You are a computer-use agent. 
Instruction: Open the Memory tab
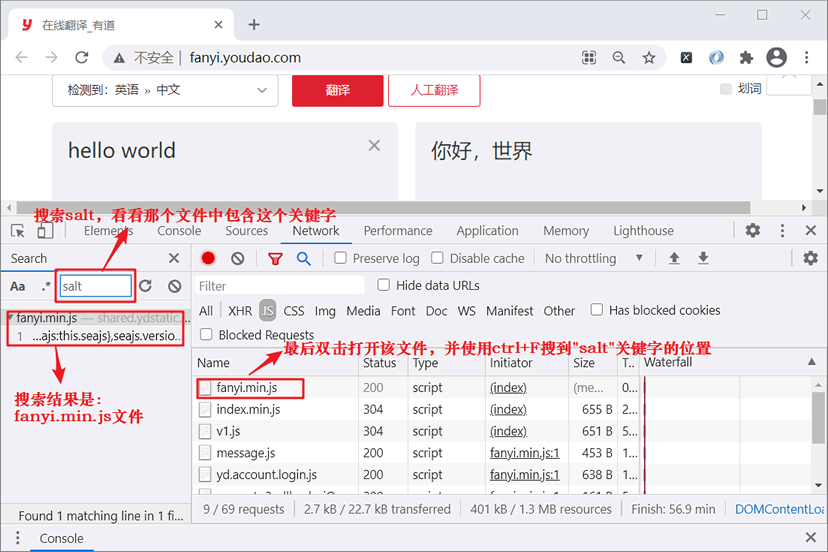[566, 231]
